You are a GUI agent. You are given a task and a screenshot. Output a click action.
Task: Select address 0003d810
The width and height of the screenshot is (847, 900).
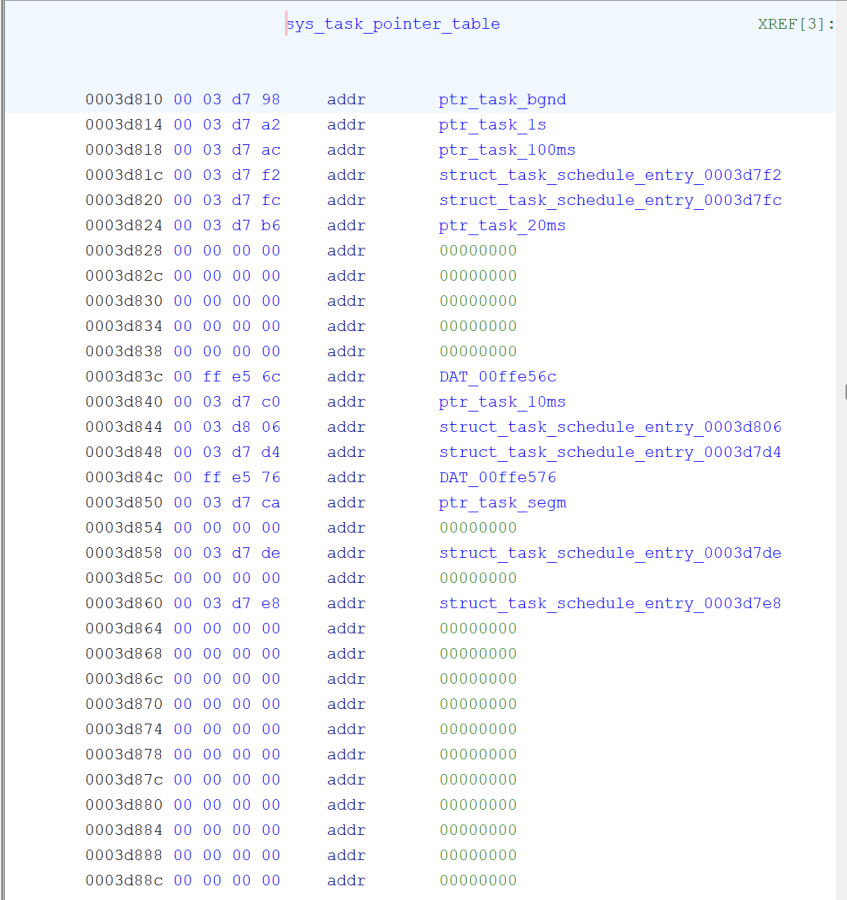coord(124,100)
